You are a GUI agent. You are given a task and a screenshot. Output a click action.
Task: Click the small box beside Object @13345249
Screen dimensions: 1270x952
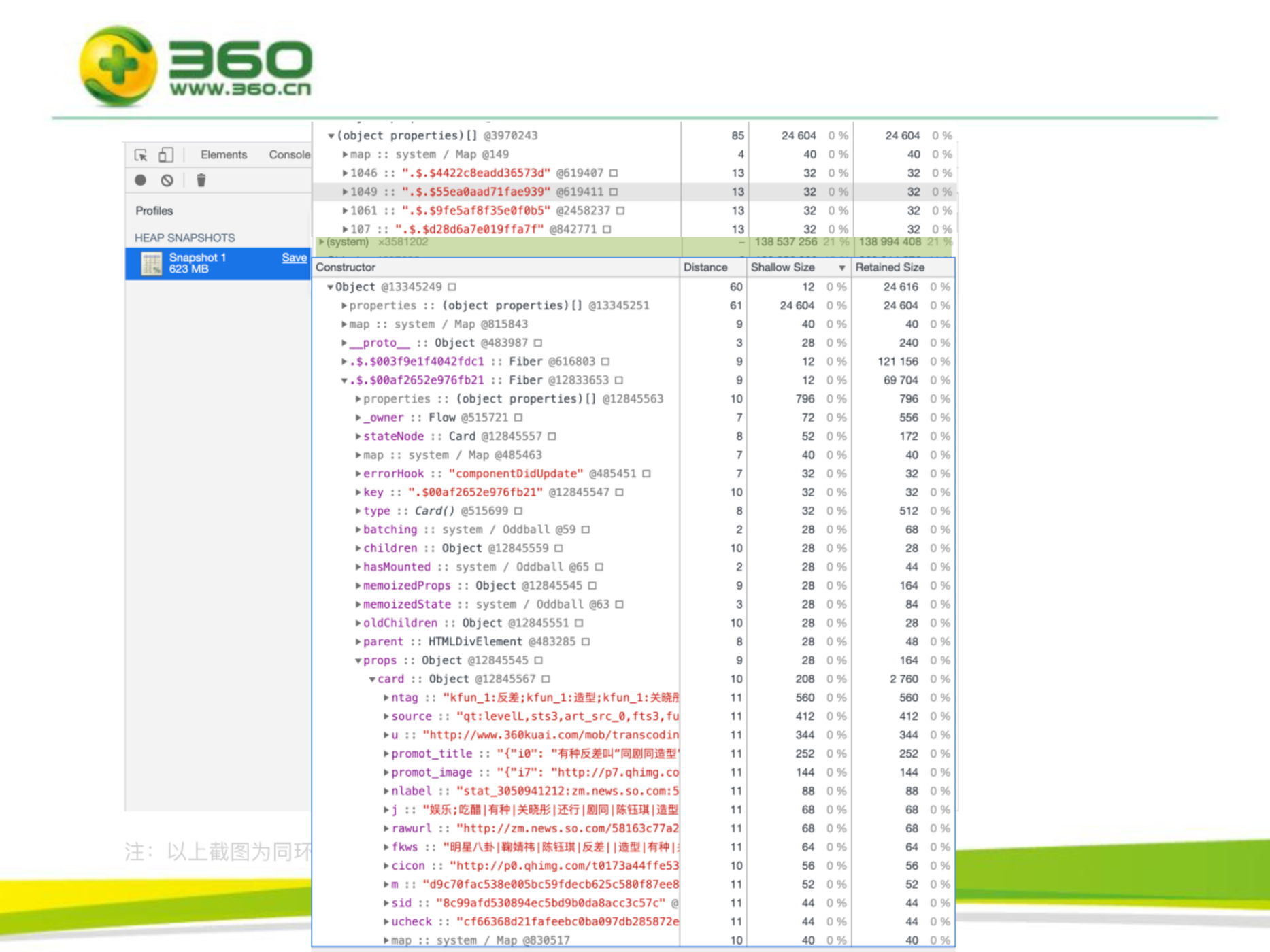point(452,287)
